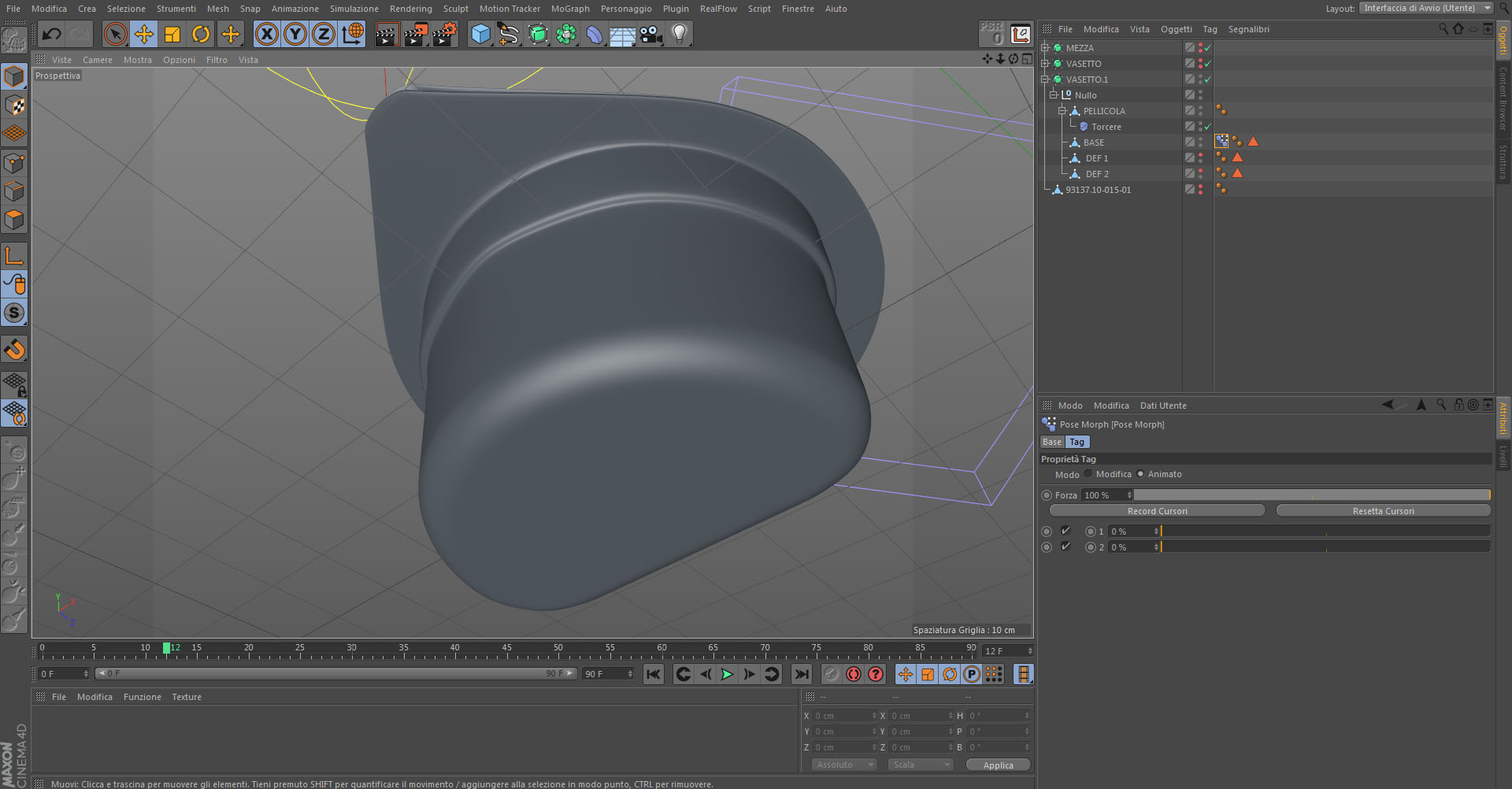Select the Move tool in toolbar
Viewport: 1512px width, 789px height.
[144, 34]
